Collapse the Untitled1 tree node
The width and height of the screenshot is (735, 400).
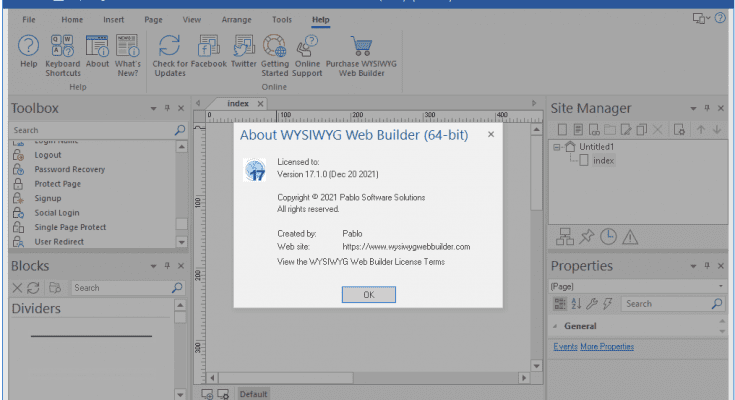click(556, 147)
